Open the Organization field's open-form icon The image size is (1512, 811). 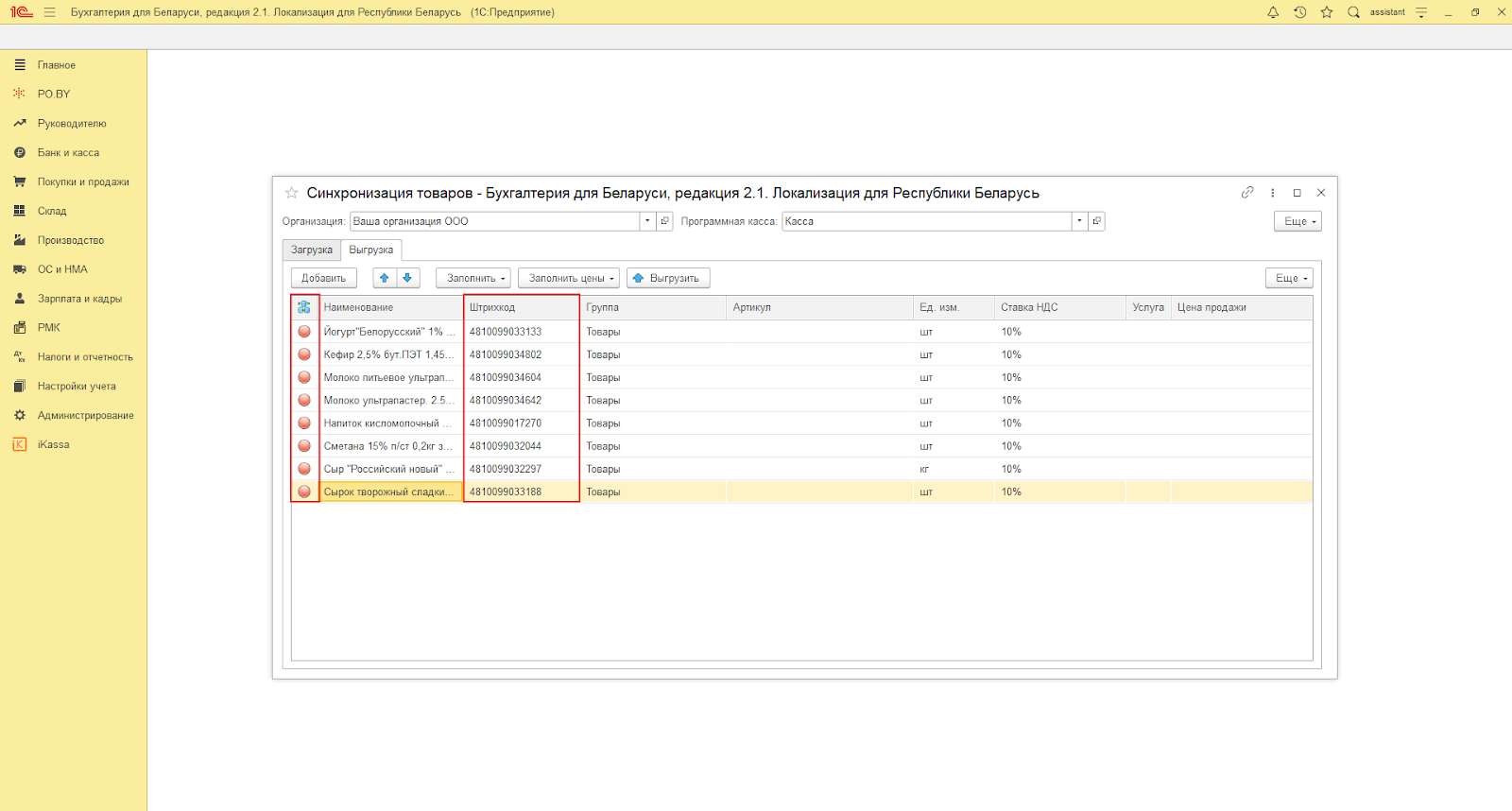pyautogui.click(x=665, y=221)
